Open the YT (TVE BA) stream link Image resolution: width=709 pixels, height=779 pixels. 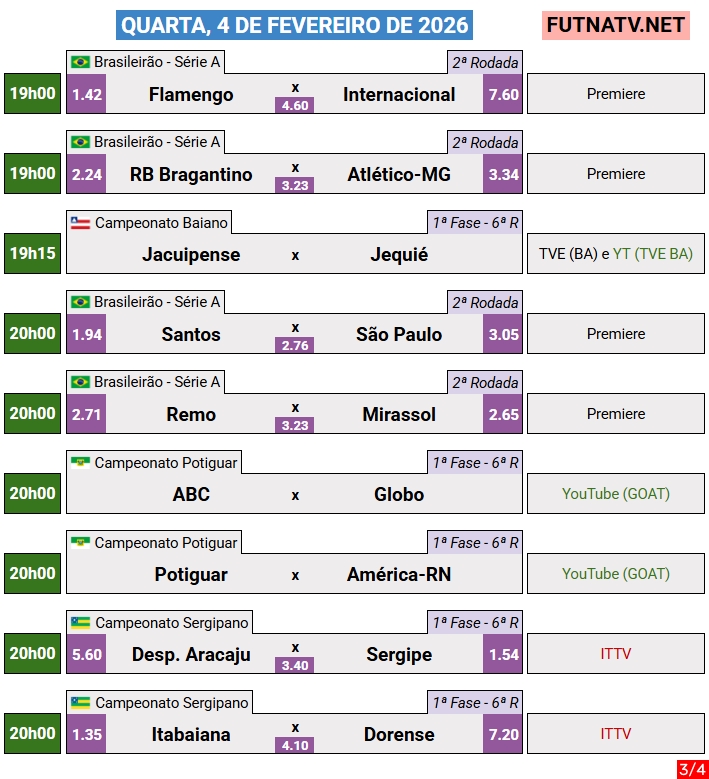point(652,254)
